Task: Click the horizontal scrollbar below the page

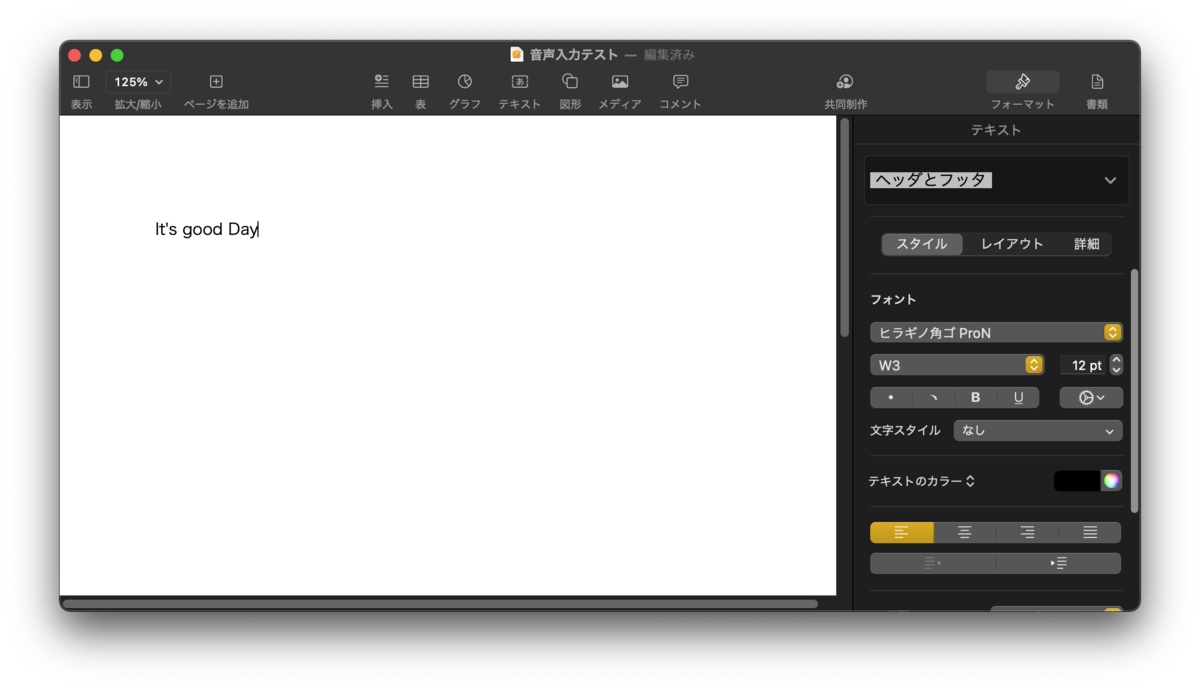Action: [x=440, y=604]
